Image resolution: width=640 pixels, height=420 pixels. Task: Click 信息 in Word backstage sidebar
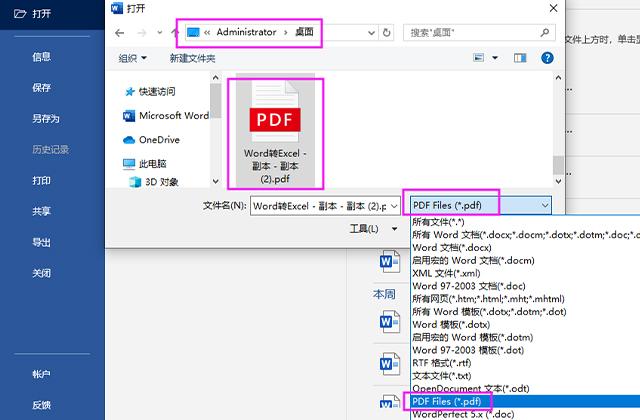tap(42, 56)
